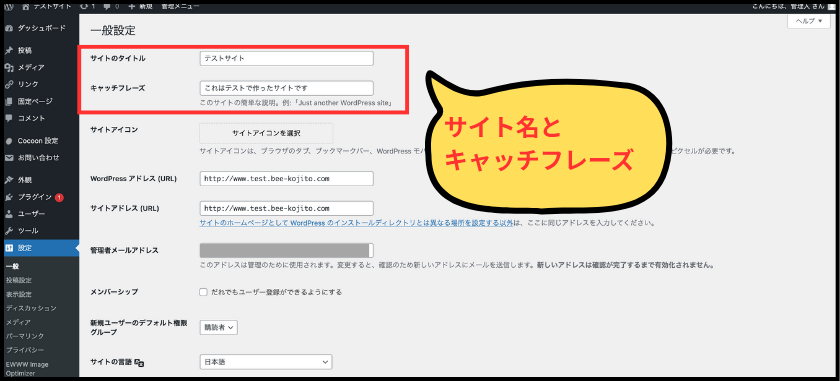Open the メディア library icon in main sidebar
The height and width of the screenshot is (381, 840).
[9, 68]
